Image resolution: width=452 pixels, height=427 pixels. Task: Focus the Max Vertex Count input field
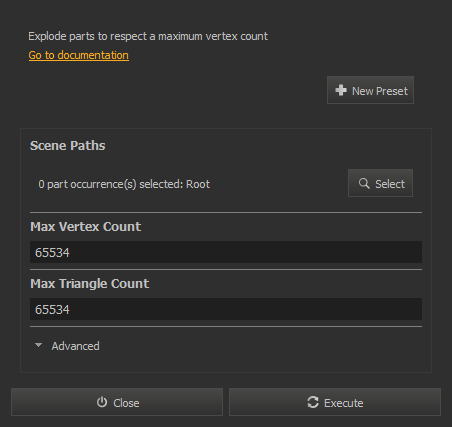pos(226,252)
